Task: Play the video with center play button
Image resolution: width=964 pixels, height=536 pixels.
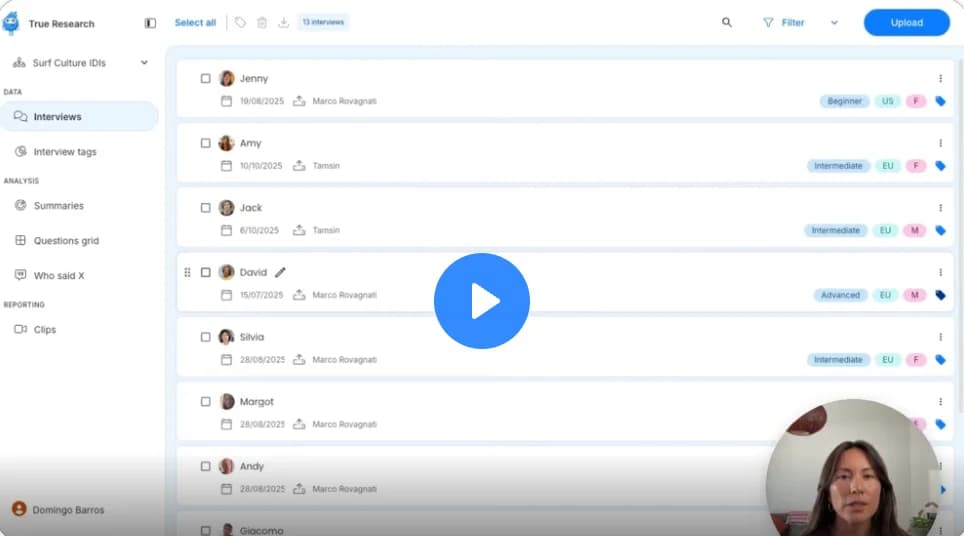Action: point(482,301)
